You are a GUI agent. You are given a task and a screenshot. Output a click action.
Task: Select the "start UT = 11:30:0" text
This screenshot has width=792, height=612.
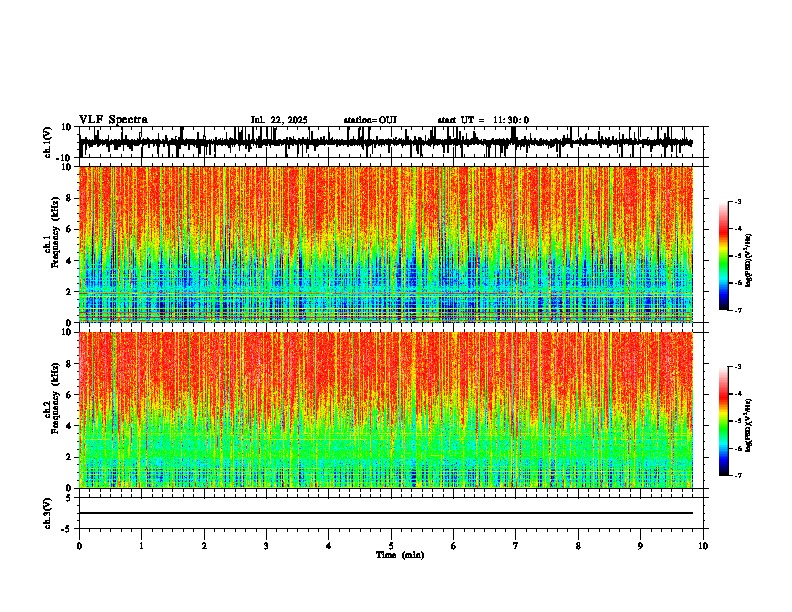click(483, 120)
